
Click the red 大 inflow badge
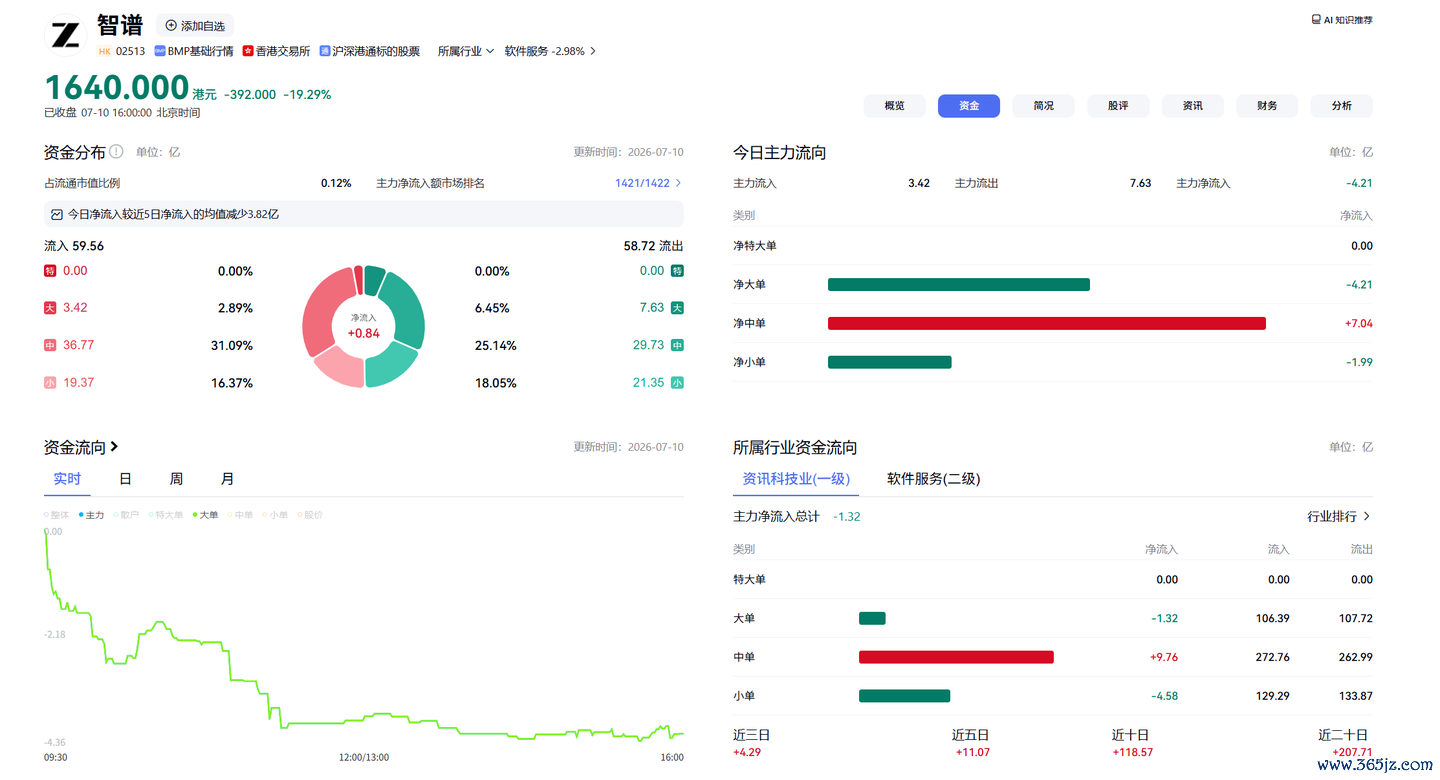click(x=50, y=308)
